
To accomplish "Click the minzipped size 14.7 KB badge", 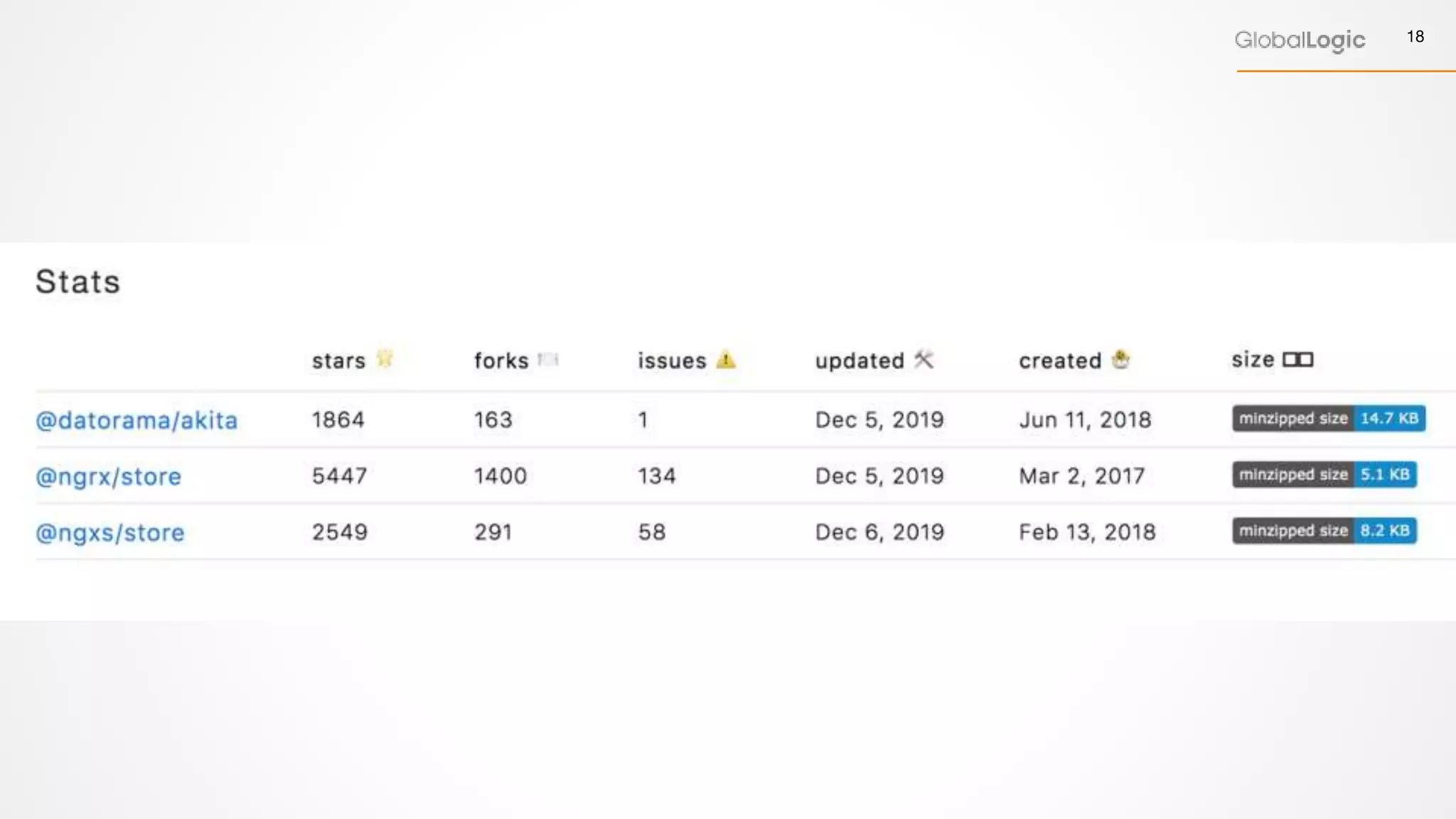I will pos(1328,419).
